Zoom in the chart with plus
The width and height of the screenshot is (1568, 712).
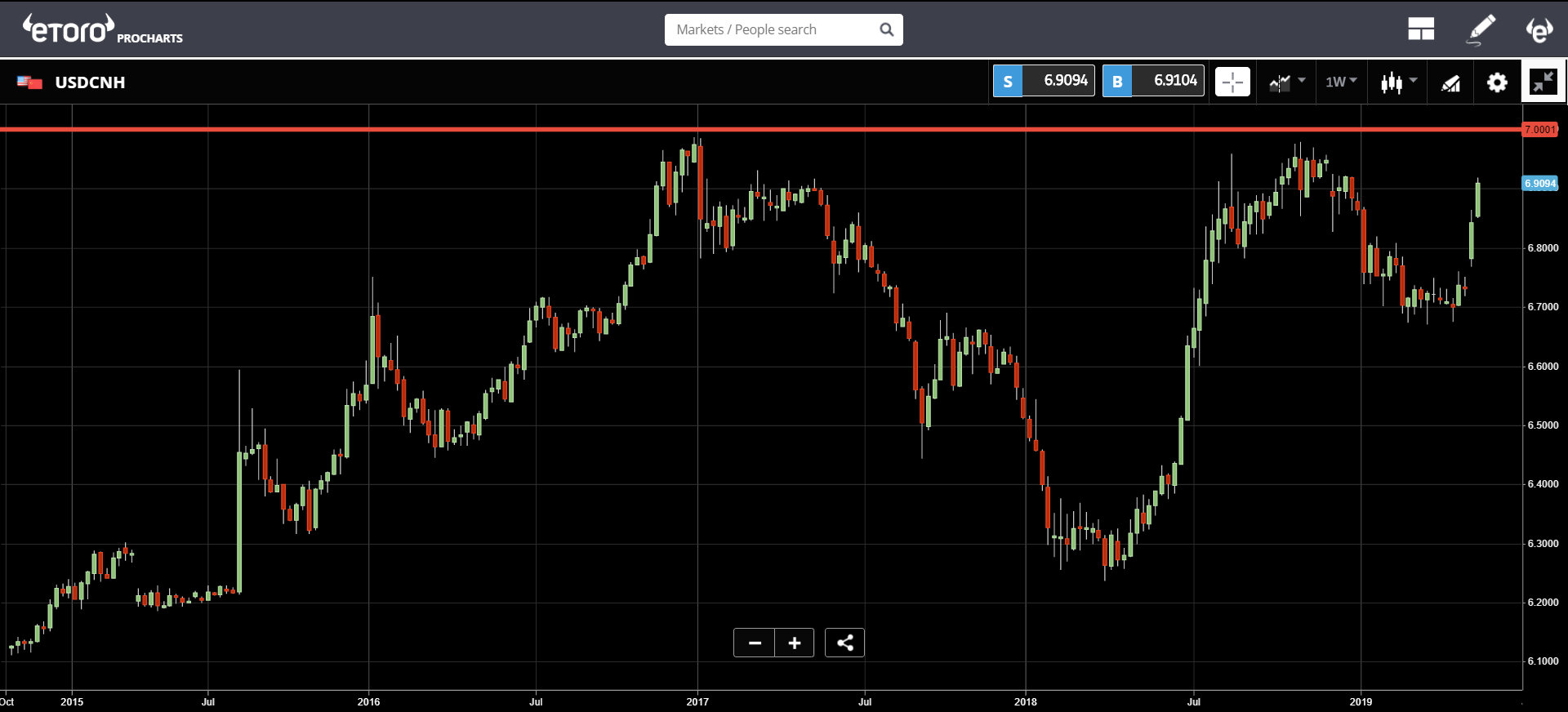[x=794, y=643]
